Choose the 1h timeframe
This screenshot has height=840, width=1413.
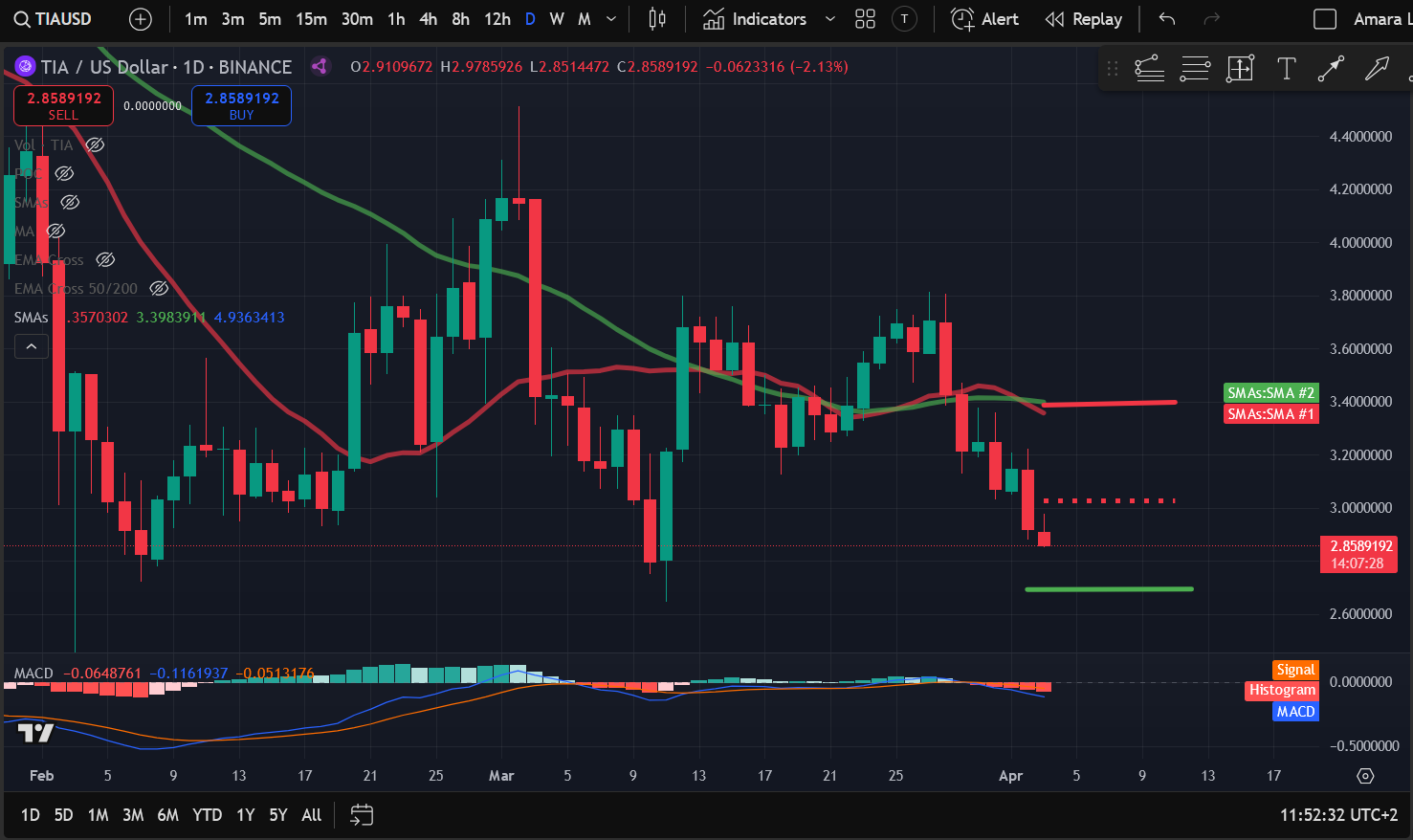coord(396,19)
